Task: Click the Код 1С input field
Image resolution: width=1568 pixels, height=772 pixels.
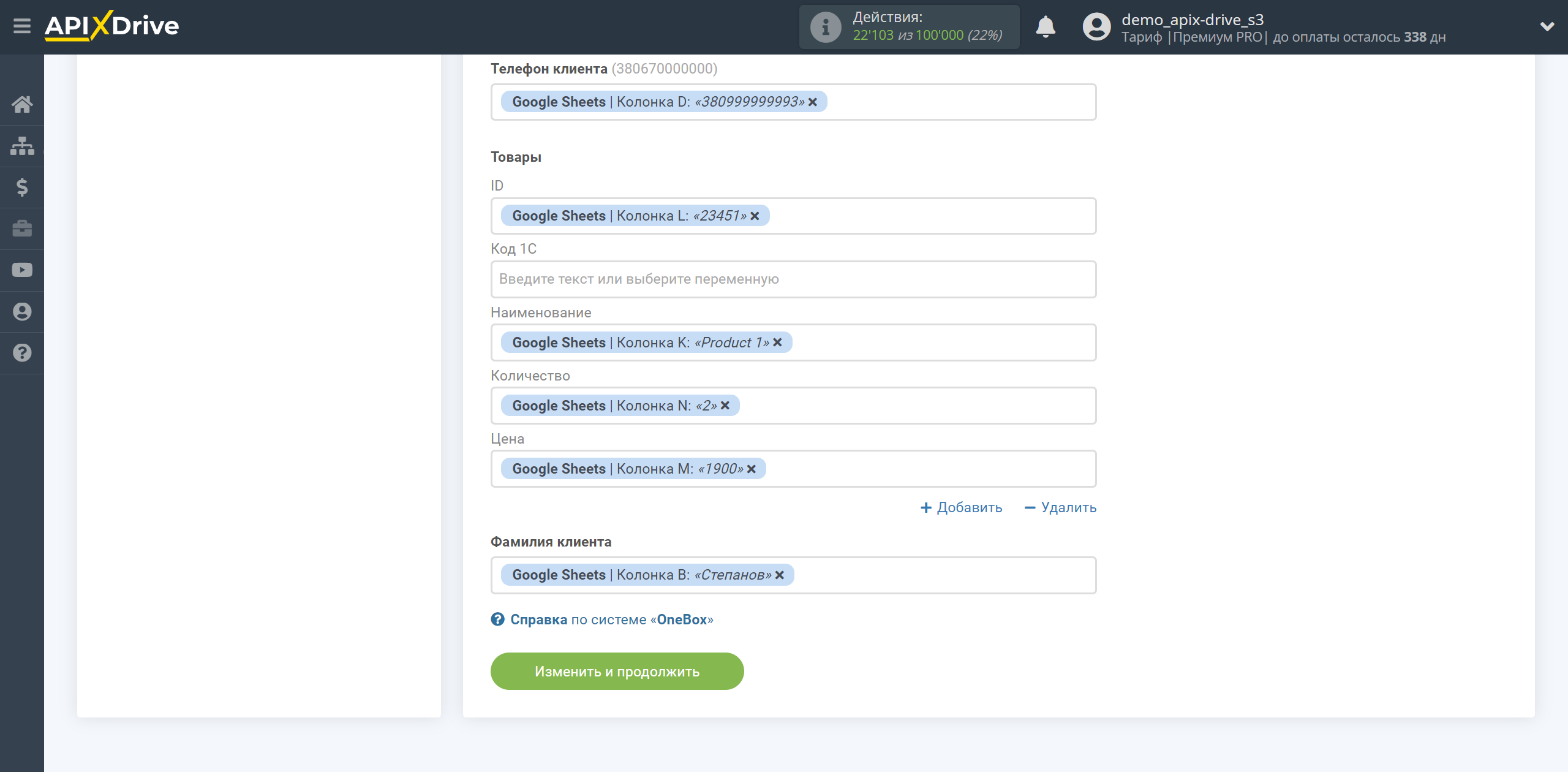Action: click(793, 279)
